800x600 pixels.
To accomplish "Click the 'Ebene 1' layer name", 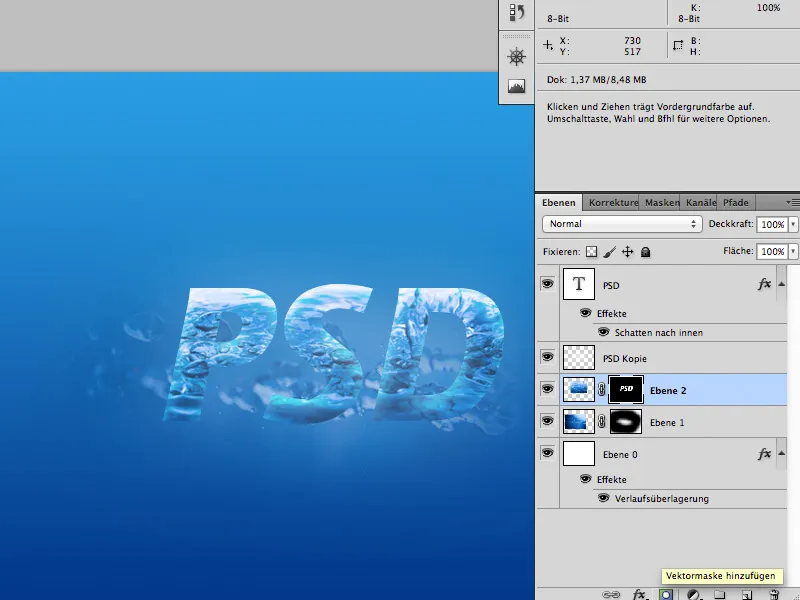I will [667, 422].
